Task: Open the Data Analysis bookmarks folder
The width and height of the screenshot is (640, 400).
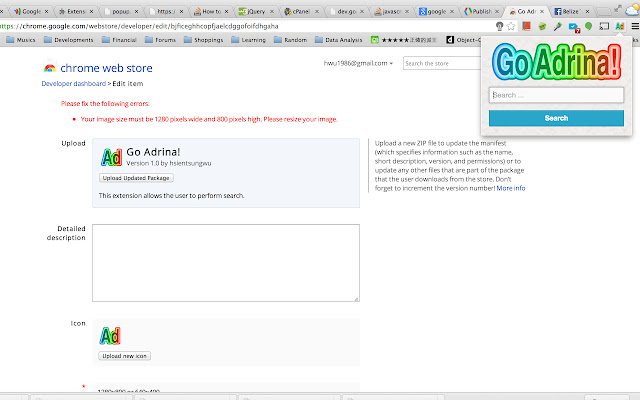Action: pos(339,40)
